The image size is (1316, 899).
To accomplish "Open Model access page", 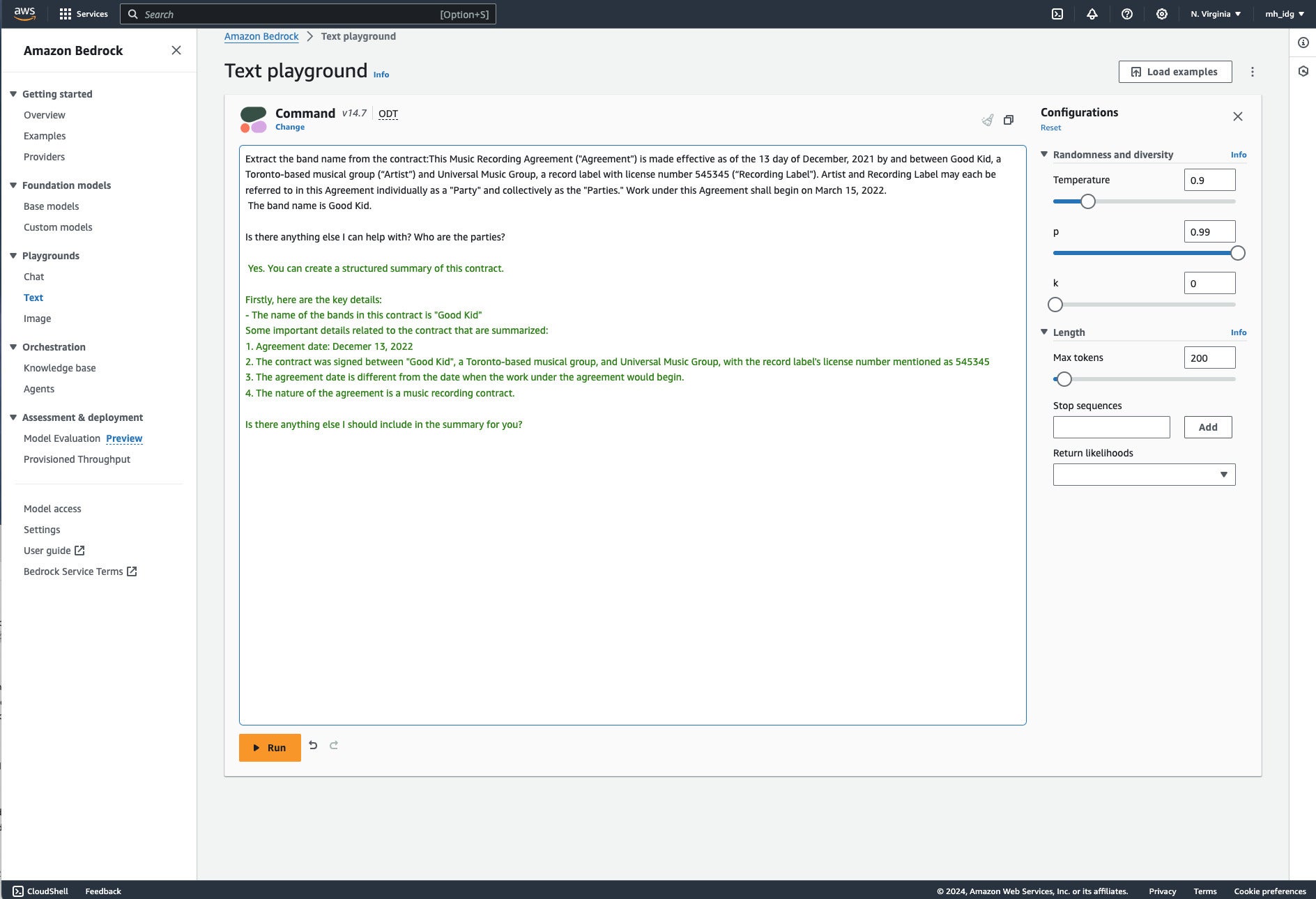I will [52, 509].
